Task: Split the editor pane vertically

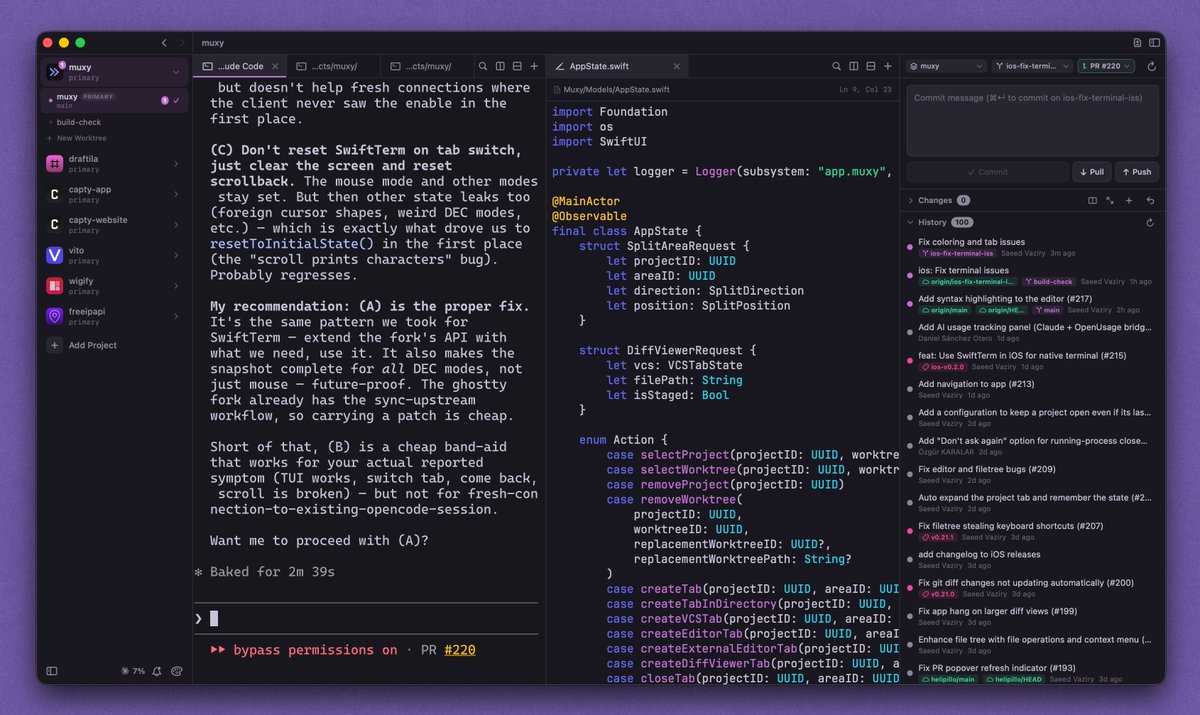Action: pos(854,66)
